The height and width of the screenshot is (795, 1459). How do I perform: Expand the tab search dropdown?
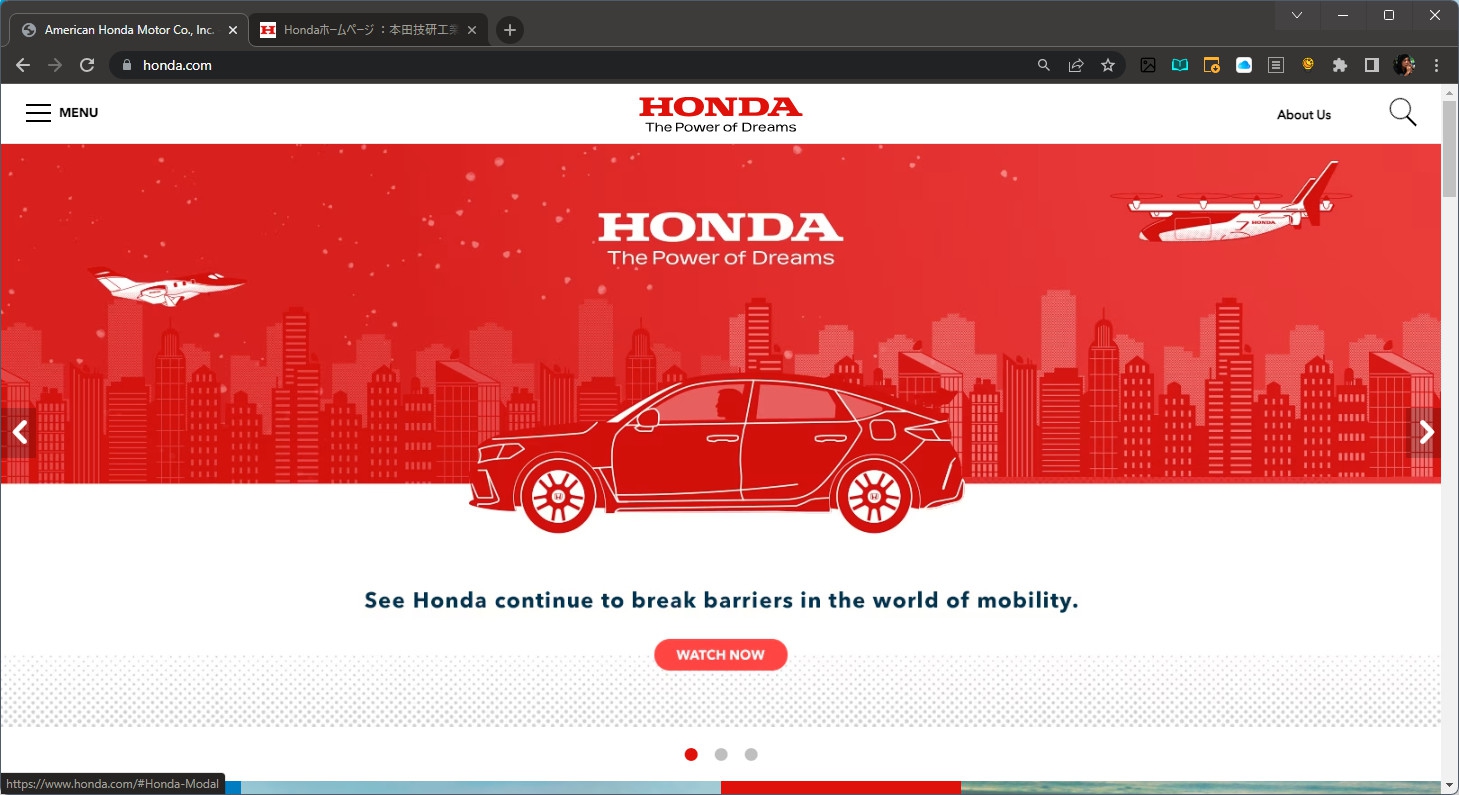(1297, 15)
